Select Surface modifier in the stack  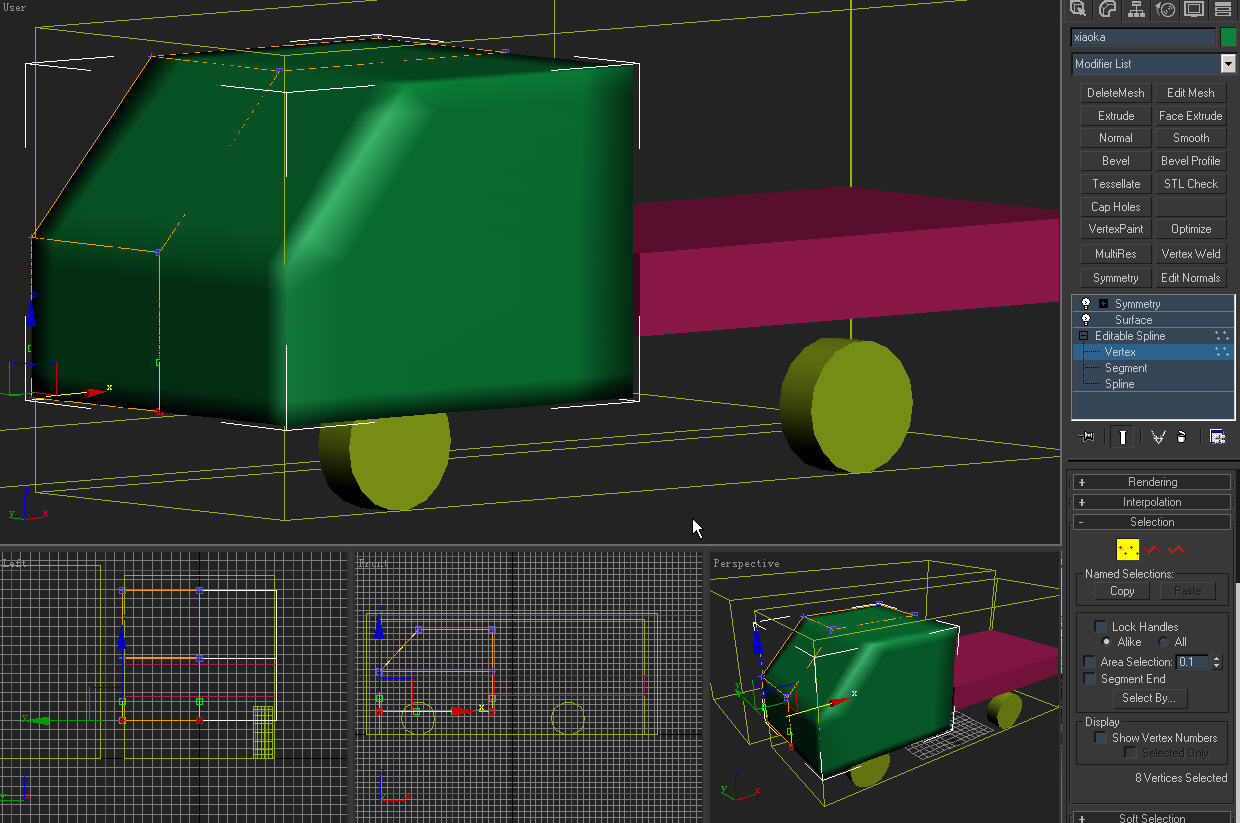pos(1133,320)
